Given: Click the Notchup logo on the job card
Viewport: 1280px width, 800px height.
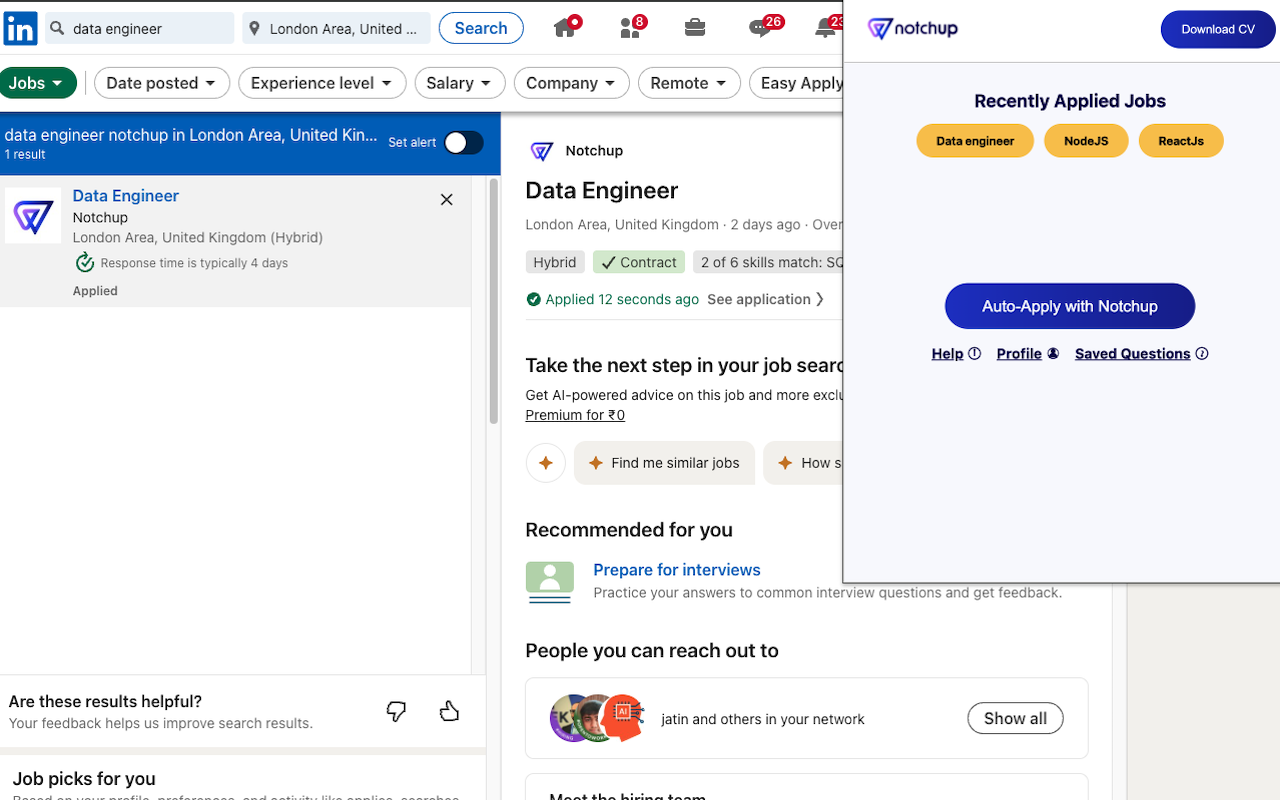Looking at the screenshot, I should tap(33, 216).
